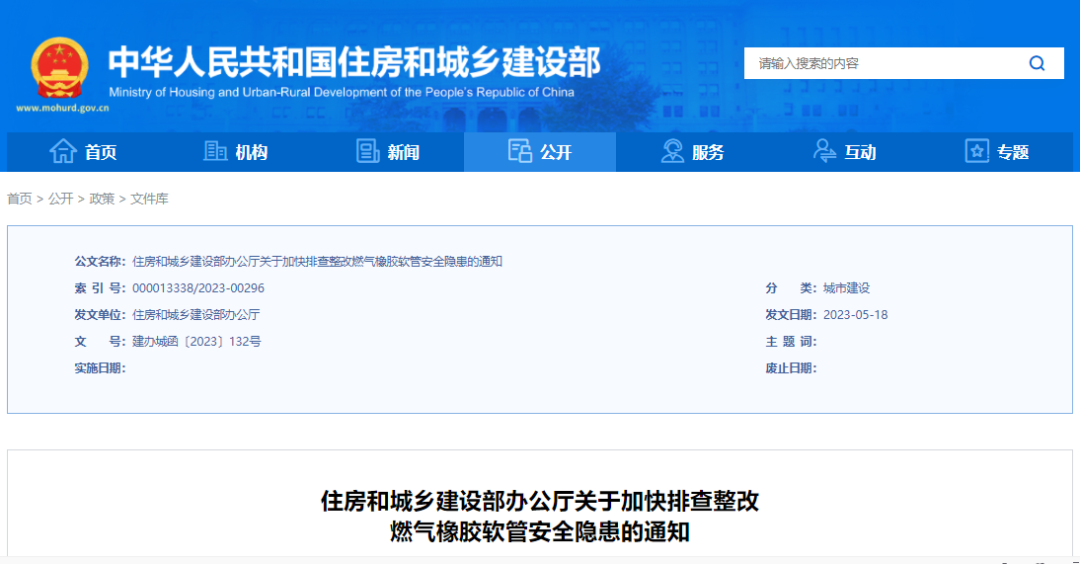Viewport: 1080px width, 564px height.
Task: Click the issue date 2023-05-18
Action: 855,315
